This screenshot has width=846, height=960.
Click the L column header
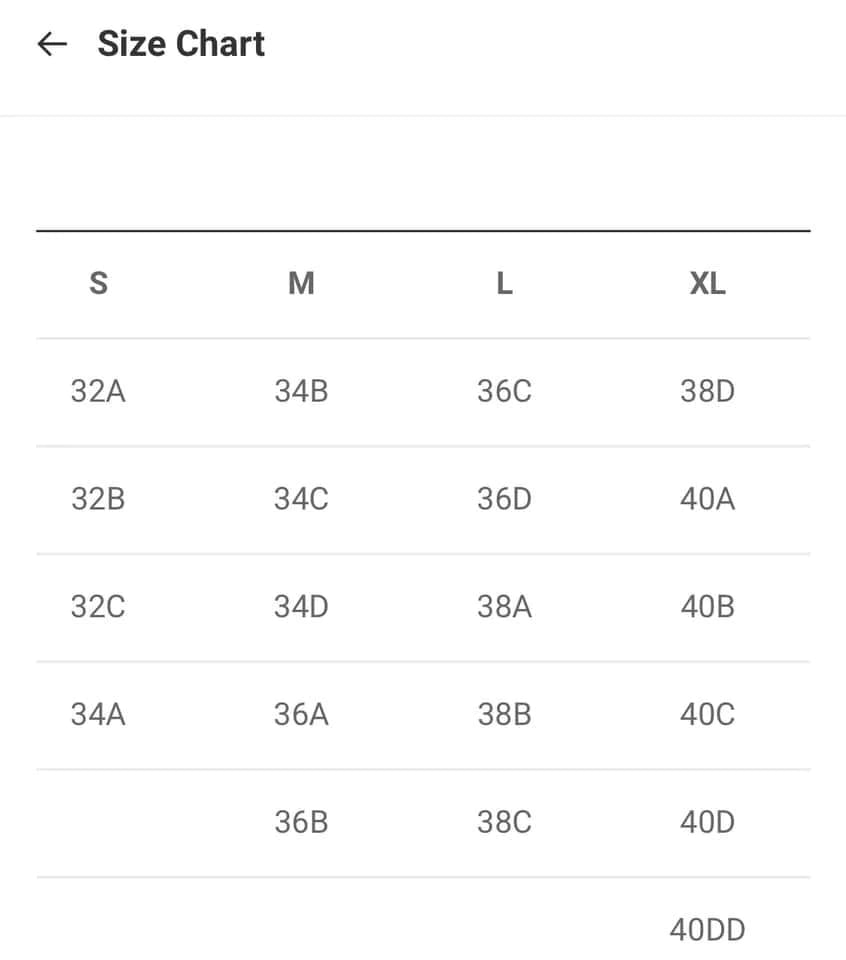tap(504, 284)
